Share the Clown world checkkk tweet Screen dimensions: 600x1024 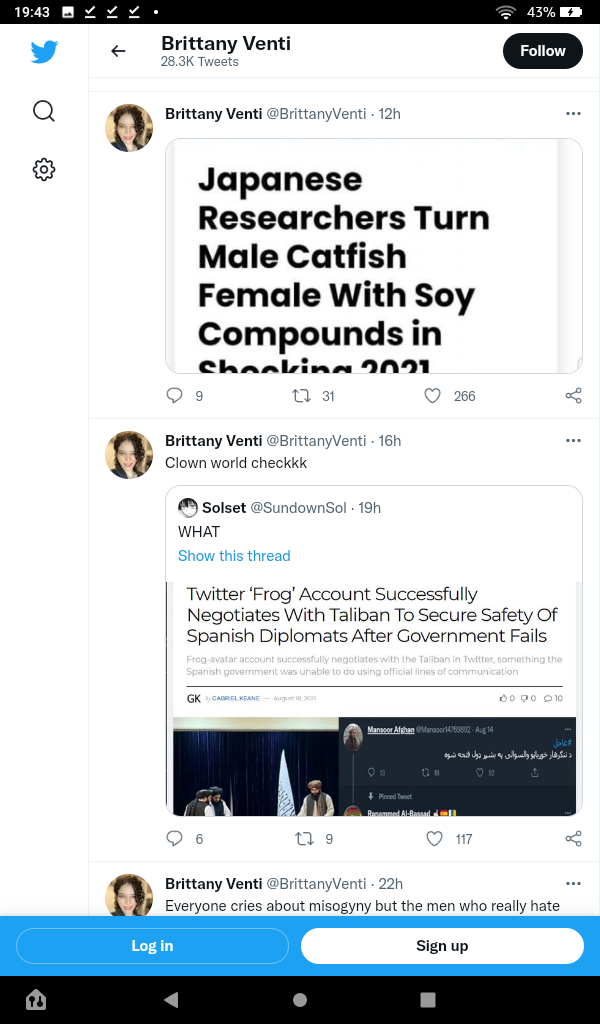[573, 839]
